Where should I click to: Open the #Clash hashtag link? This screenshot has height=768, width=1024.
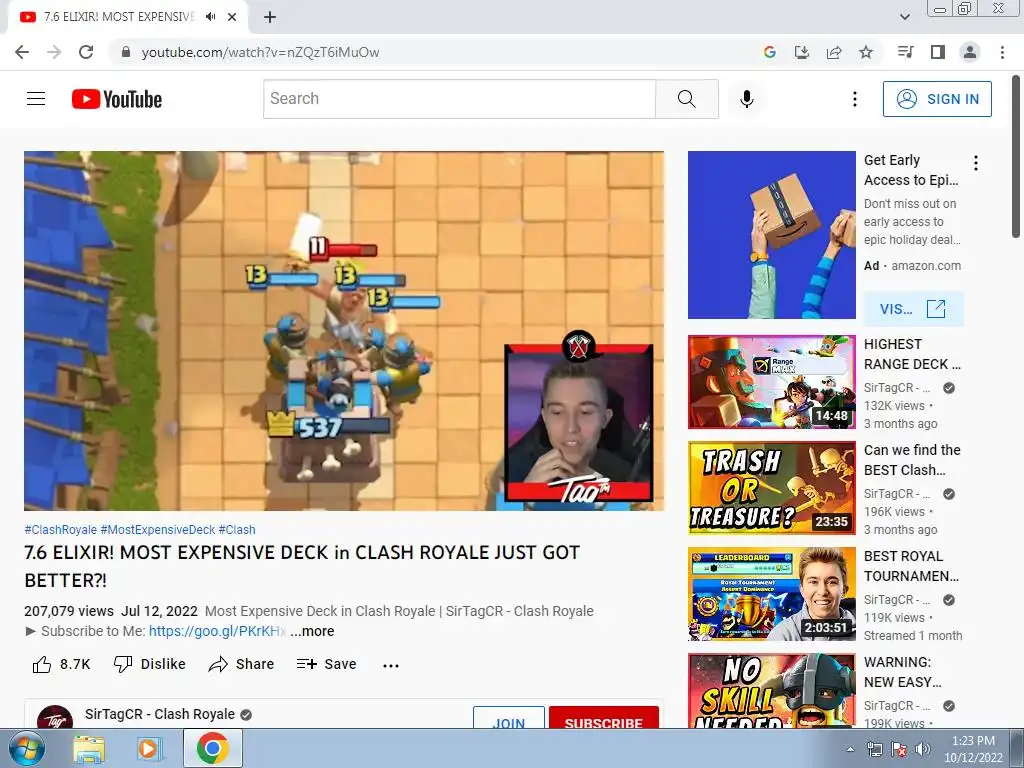(x=237, y=530)
